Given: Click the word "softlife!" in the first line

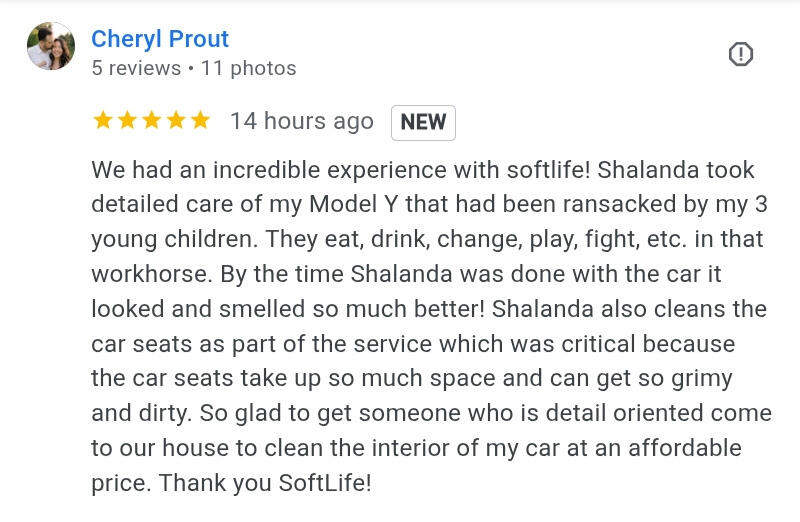Looking at the screenshot, I should 541,170.
